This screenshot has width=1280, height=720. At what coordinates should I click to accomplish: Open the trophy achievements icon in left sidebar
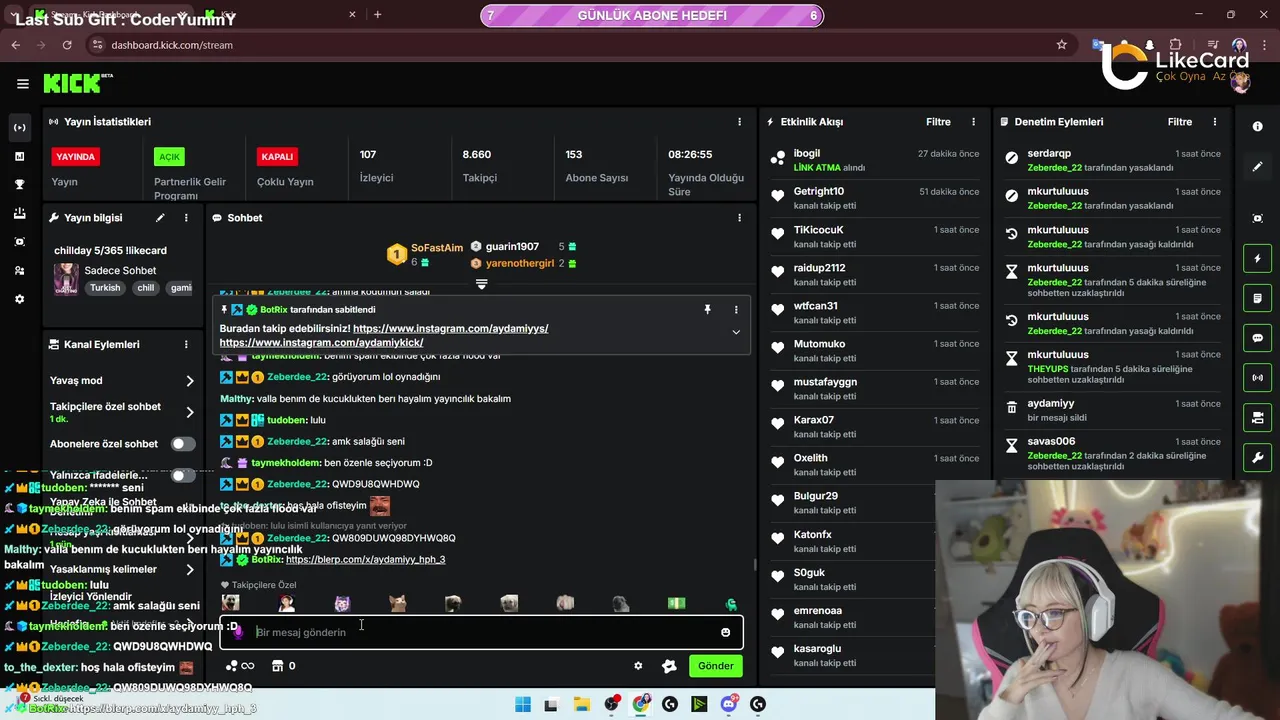pyautogui.click(x=19, y=185)
